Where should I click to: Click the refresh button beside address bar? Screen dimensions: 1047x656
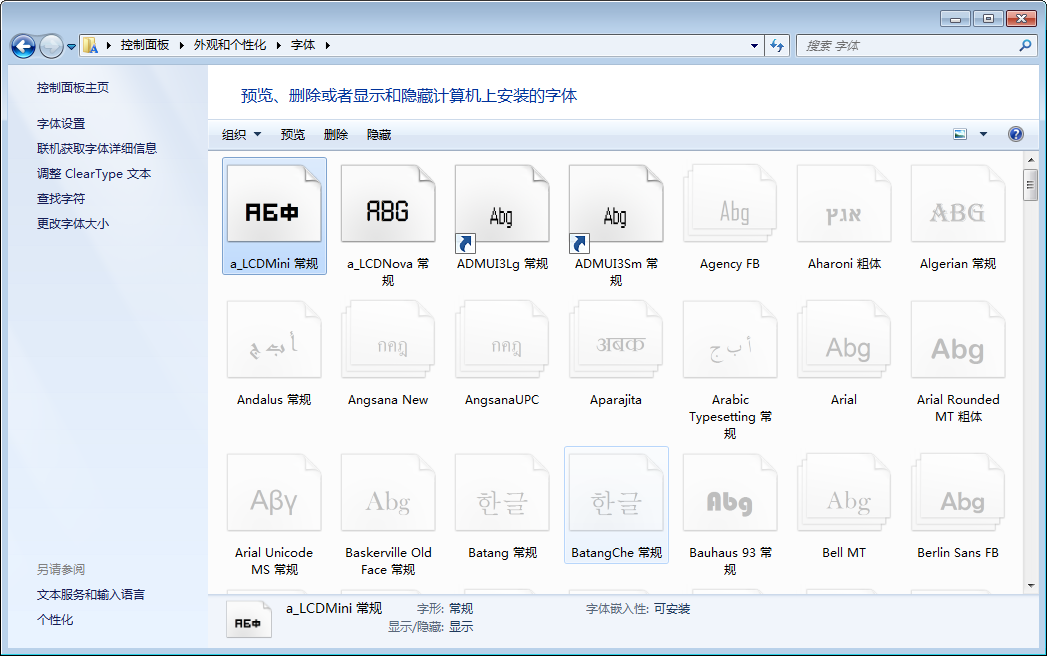point(777,46)
